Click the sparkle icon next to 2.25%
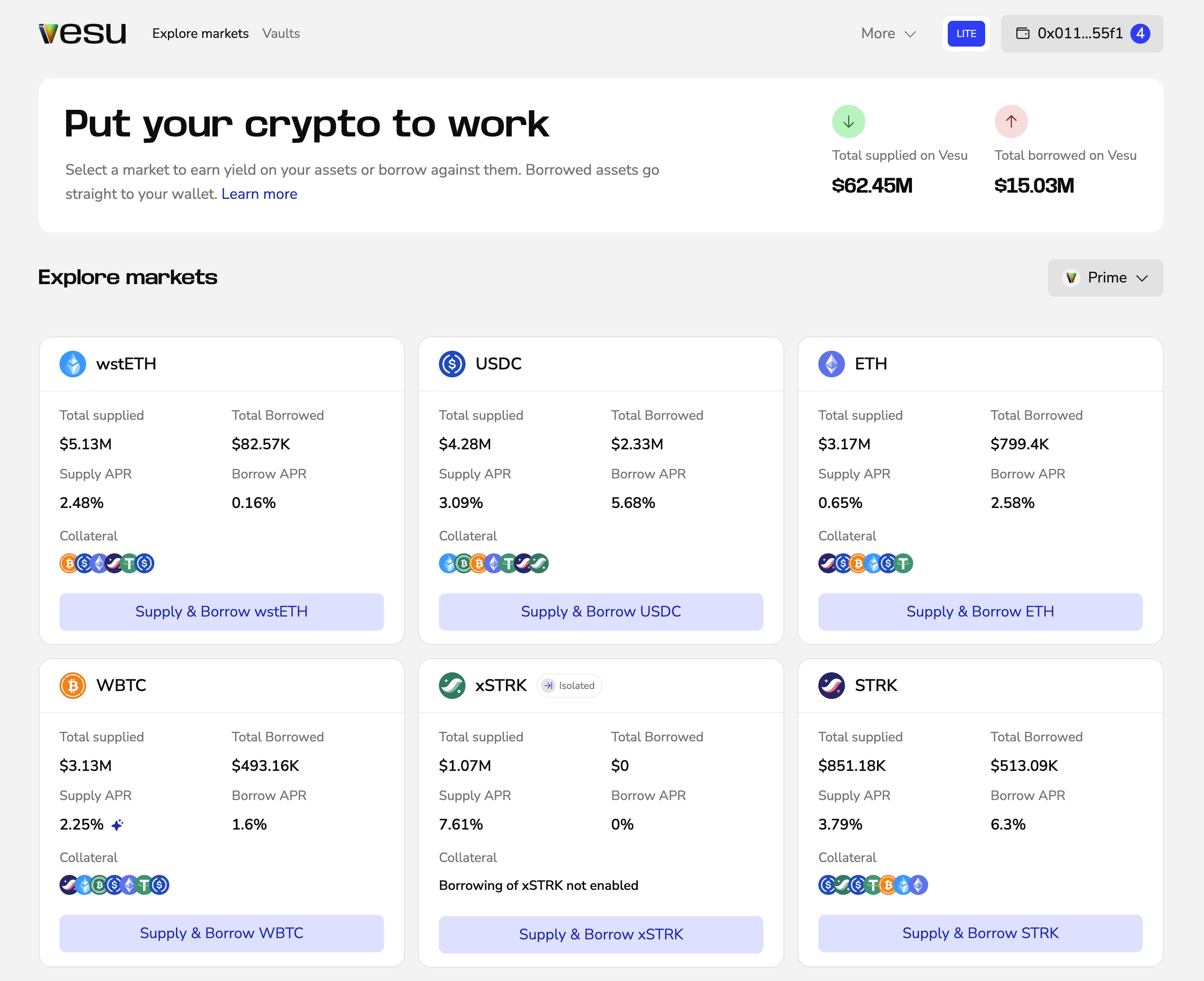This screenshot has width=1204, height=981. coord(117,825)
